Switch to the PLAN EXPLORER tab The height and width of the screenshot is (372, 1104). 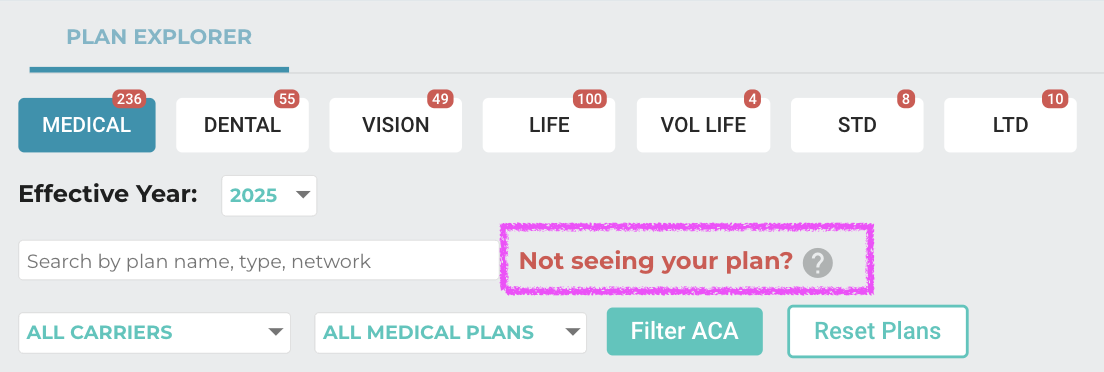[x=159, y=37]
